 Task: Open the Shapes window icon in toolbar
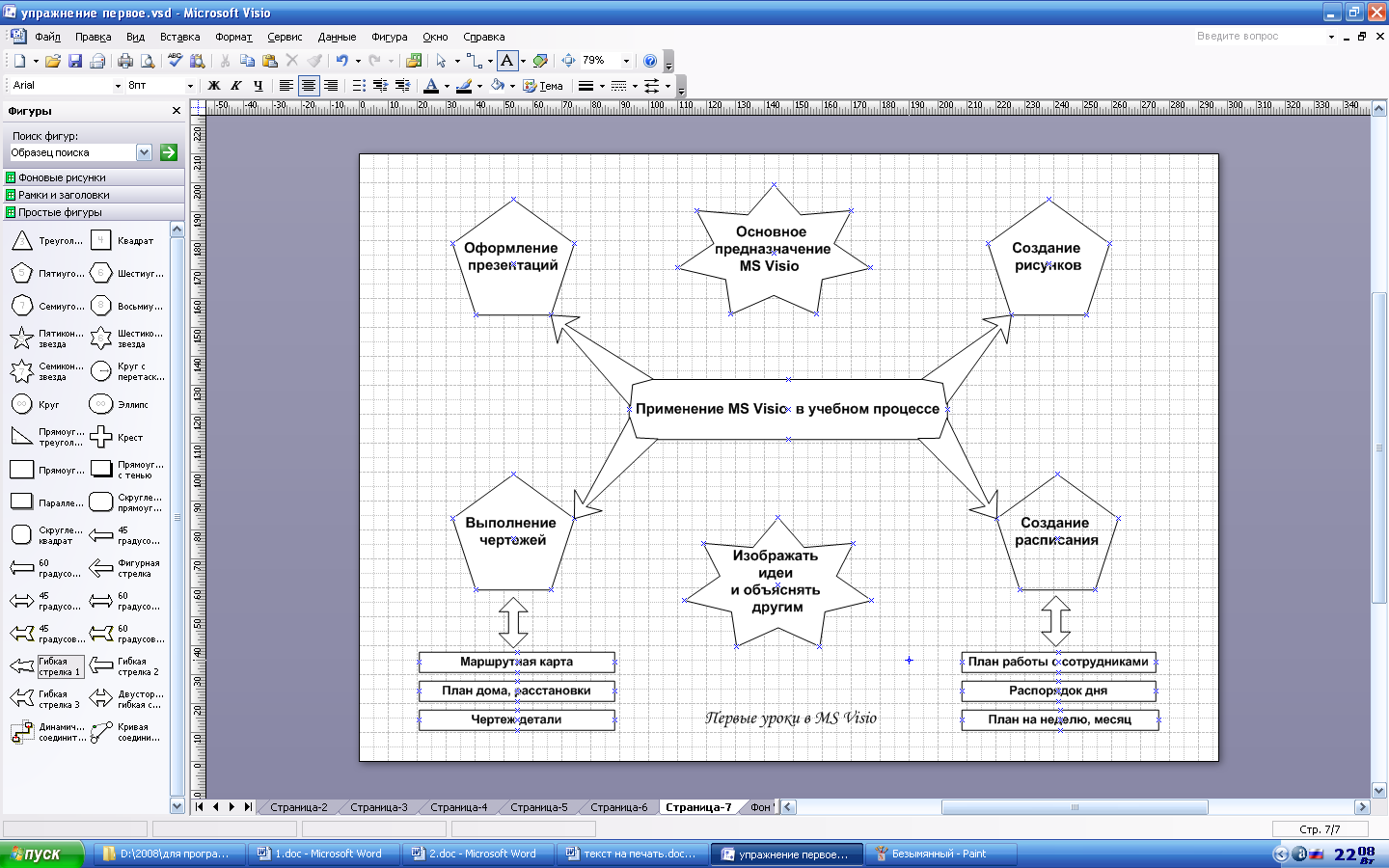point(414,61)
